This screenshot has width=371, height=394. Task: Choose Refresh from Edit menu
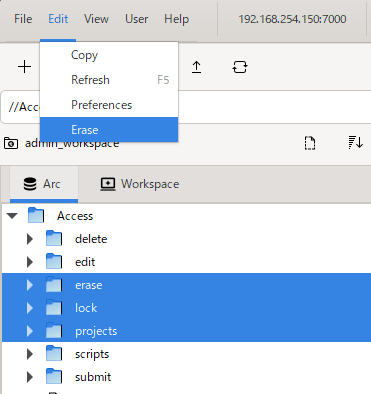point(109,80)
